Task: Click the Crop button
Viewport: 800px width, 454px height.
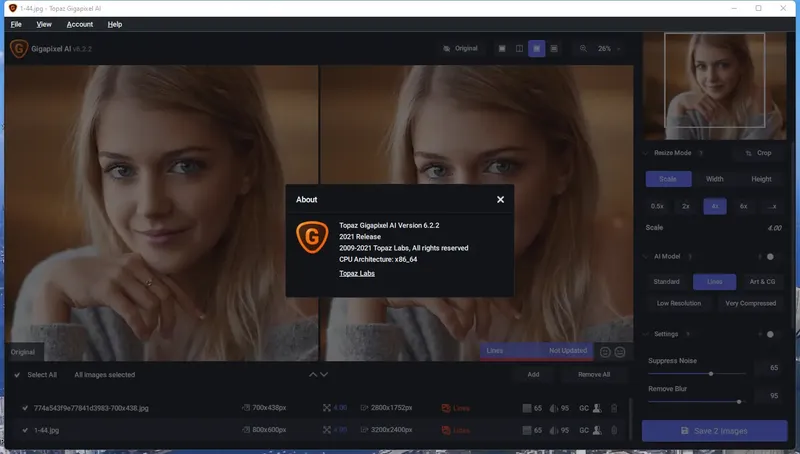Action: (x=758, y=153)
